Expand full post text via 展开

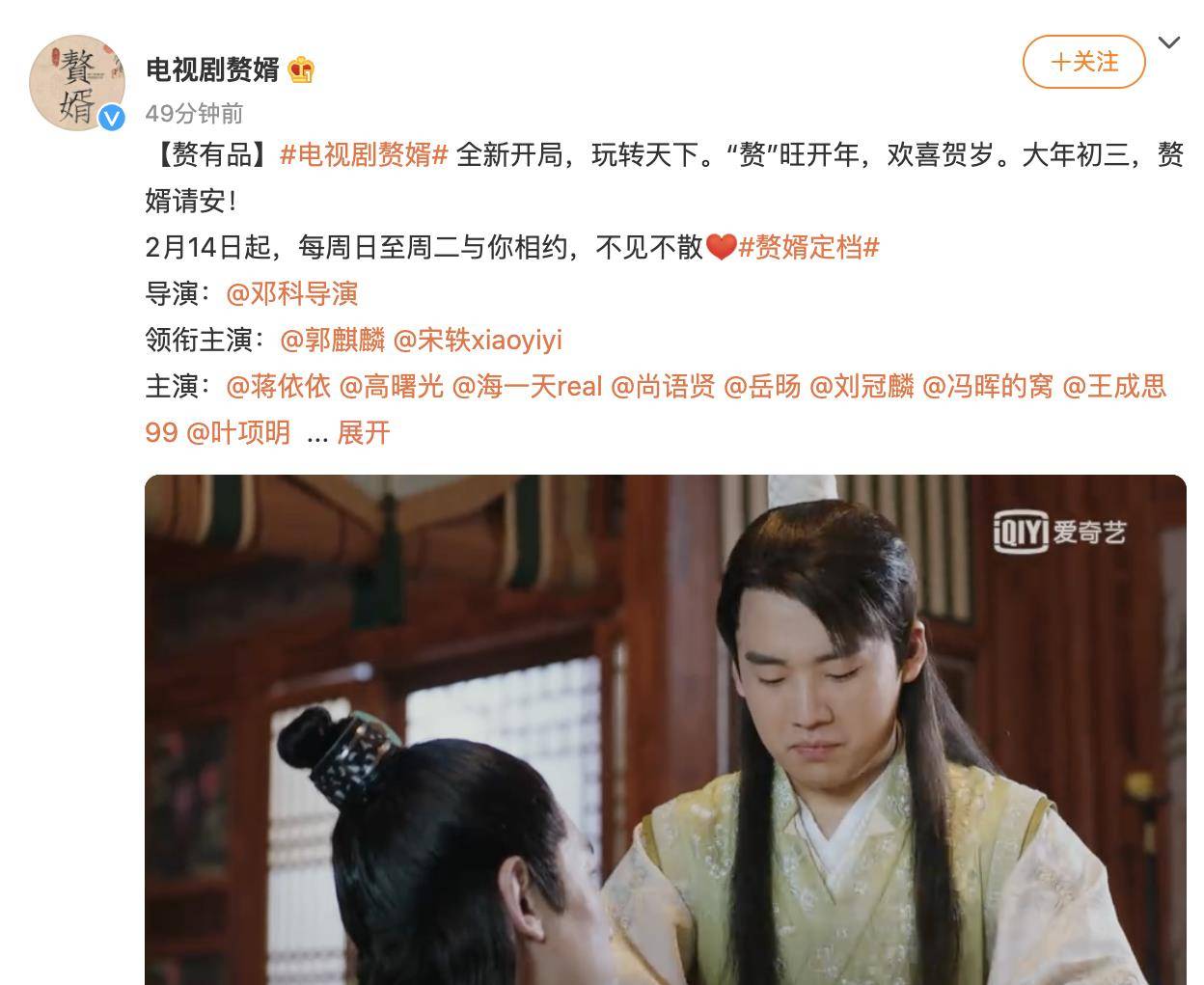363,433
